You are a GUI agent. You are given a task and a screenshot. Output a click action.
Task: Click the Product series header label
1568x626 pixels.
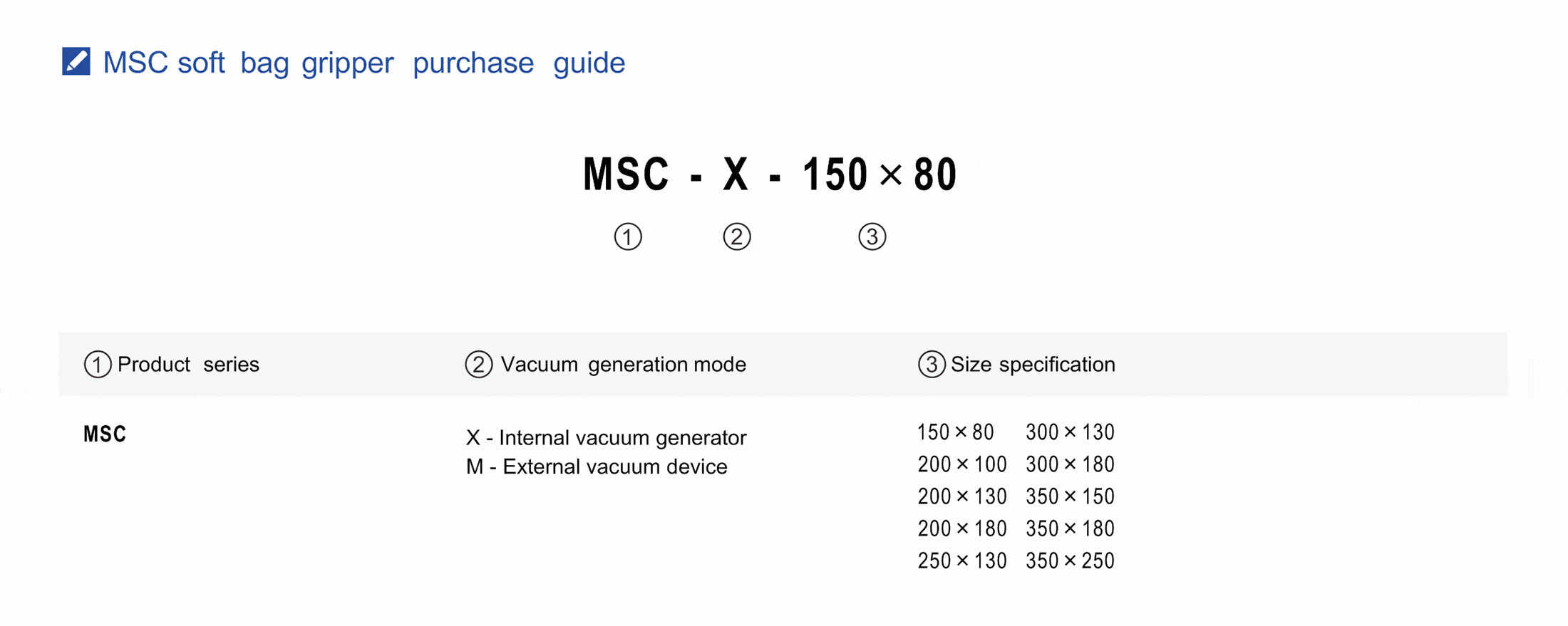click(x=188, y=365)
